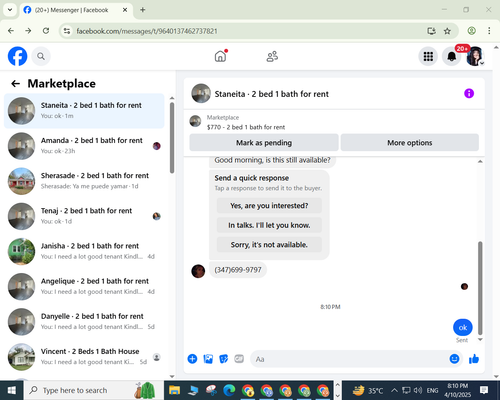Viewport: 500px width, 400px height.
Task: Open the Amanda conversation
Action: click(x=84, y=146)
